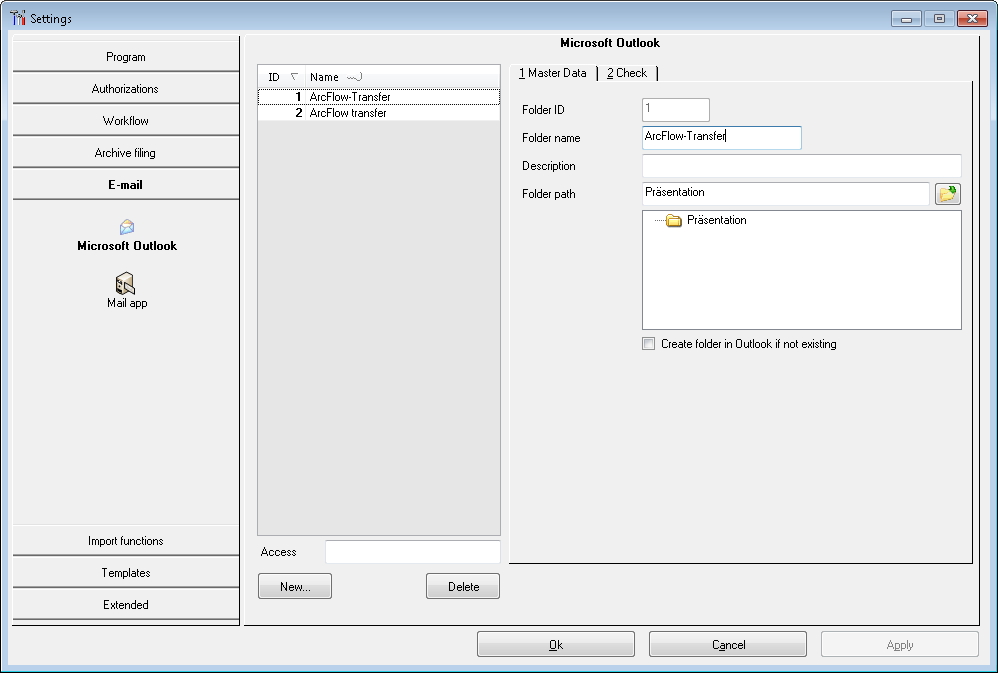
Task: Switch to the 2 Check tab
Action: tap(627, 73)
